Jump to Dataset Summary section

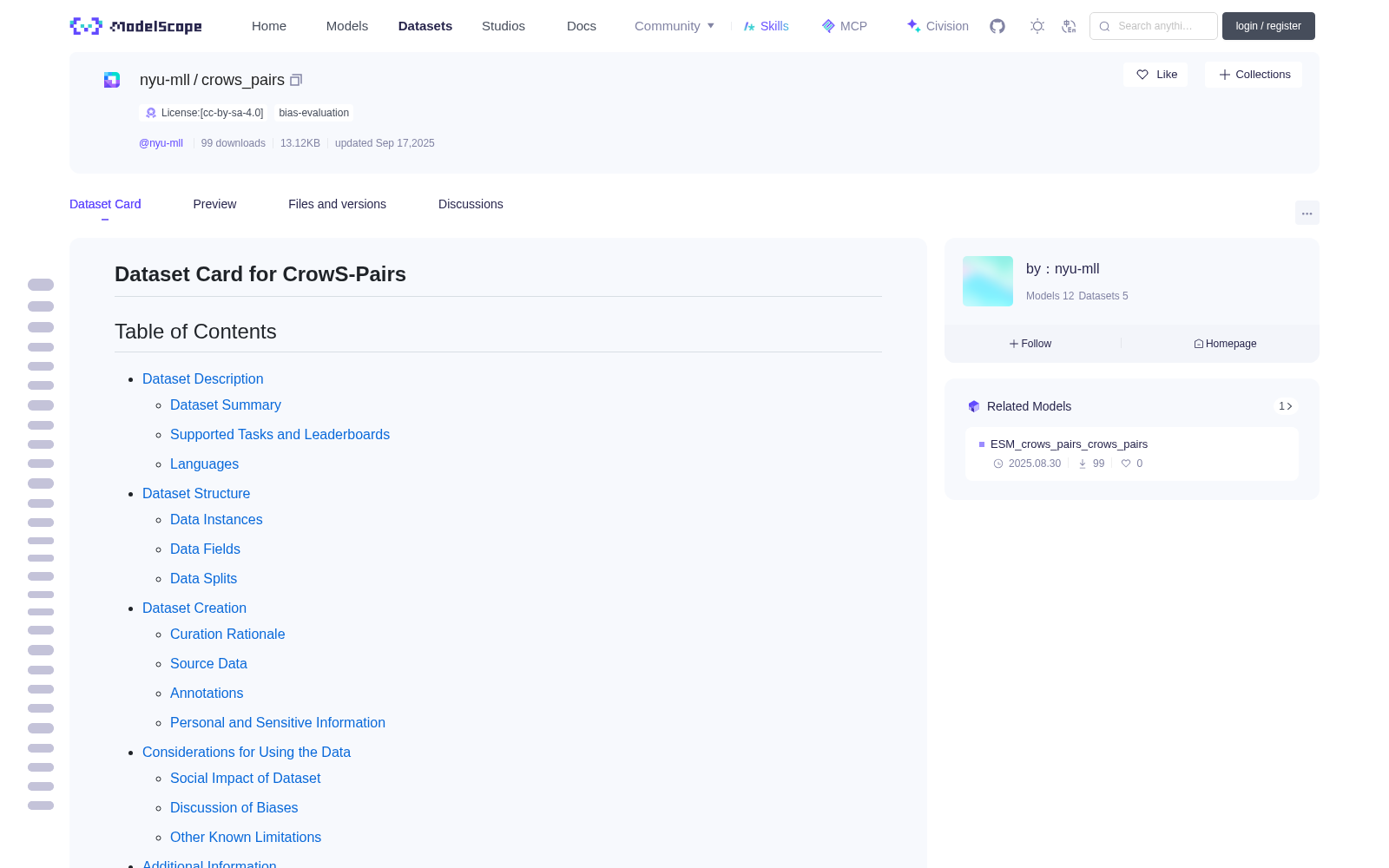pos(226,405)
